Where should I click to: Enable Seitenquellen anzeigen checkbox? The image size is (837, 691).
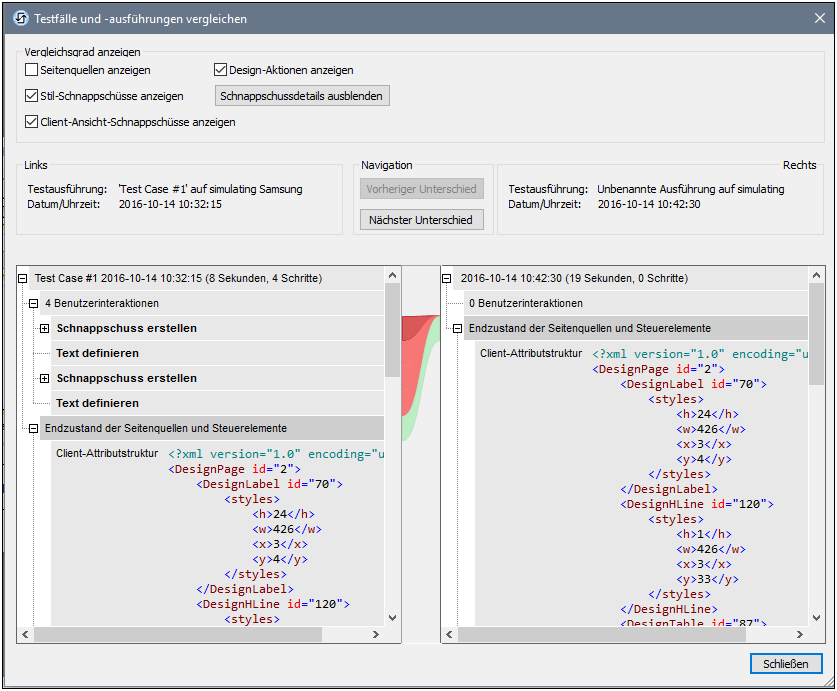(x=31, y=70)
